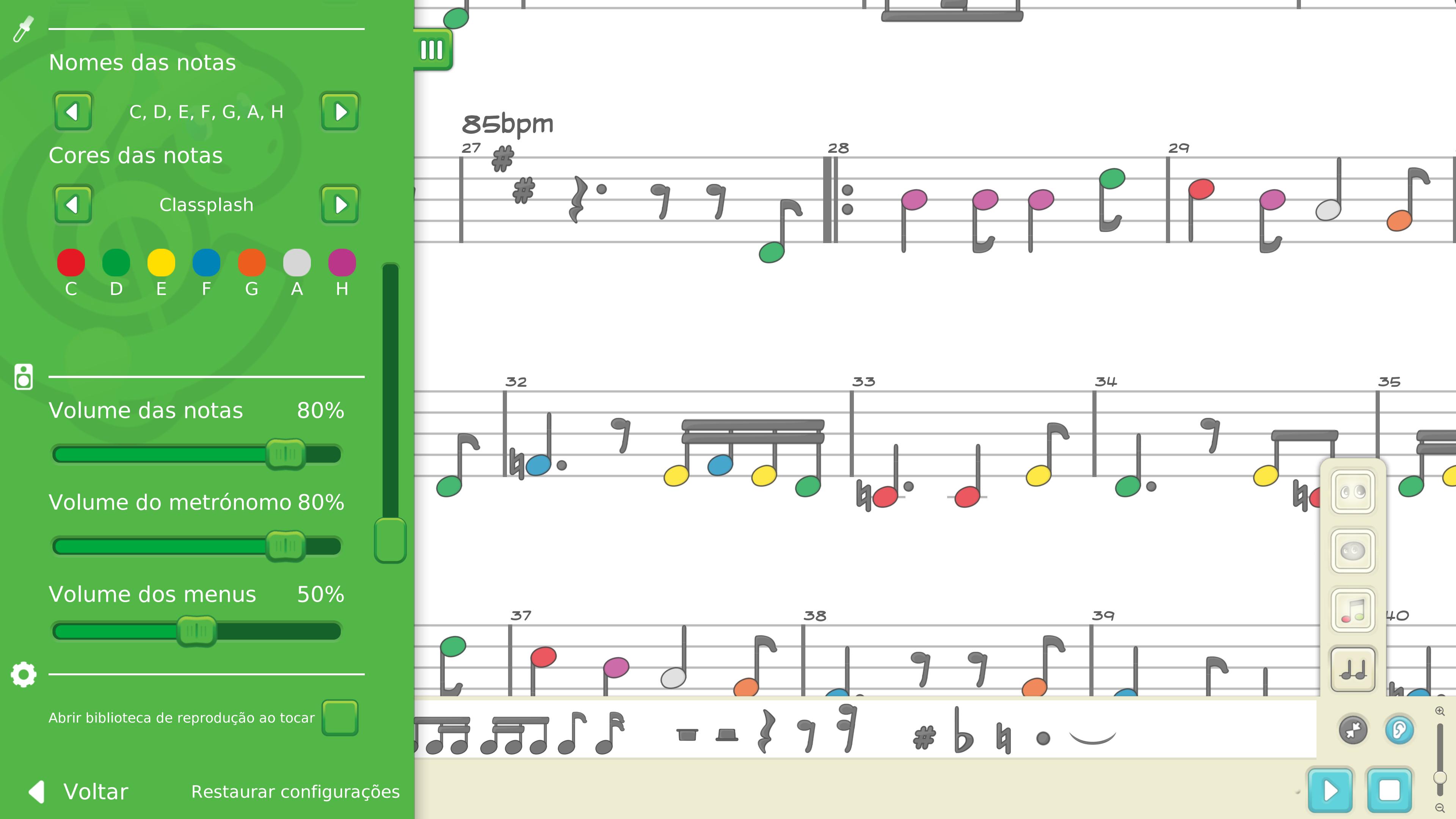Click the blue ear listening icon
Image resolution: width=1456 pixels, height=819 pixels.
[x=1400, y=730]
